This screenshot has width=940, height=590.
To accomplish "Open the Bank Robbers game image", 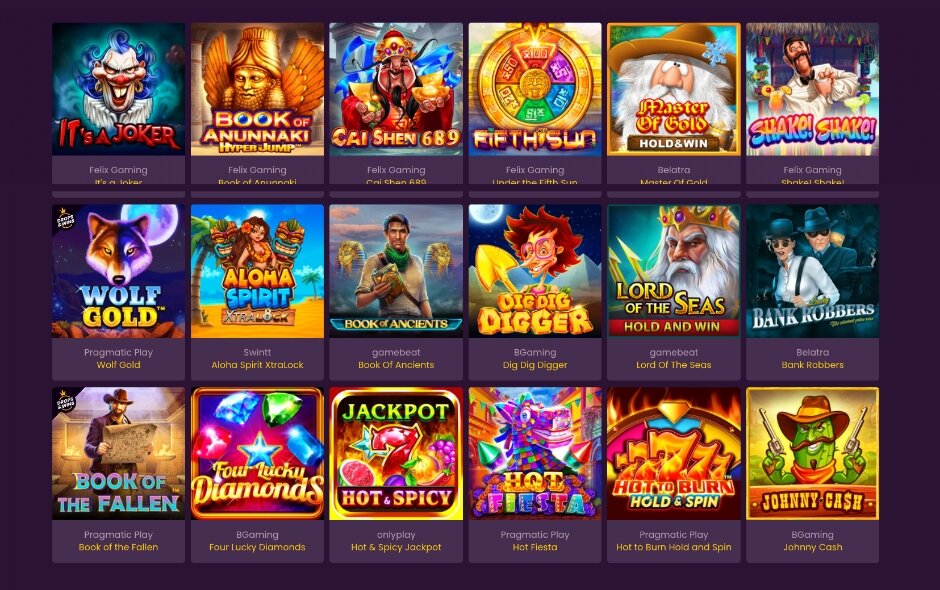I will click(812, 271).
